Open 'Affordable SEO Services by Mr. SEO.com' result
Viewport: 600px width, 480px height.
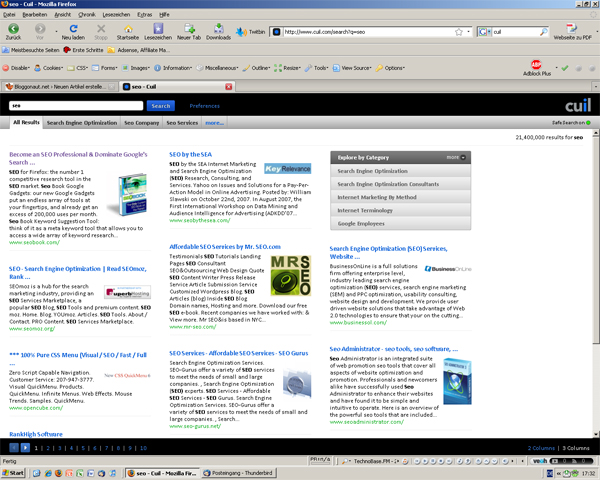coord(225,247)
